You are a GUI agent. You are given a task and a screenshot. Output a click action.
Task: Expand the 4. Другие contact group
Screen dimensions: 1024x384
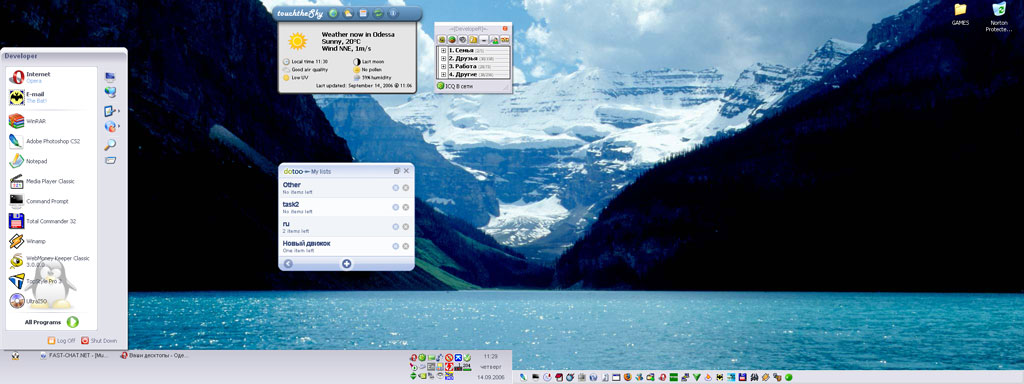pos(443,74)
